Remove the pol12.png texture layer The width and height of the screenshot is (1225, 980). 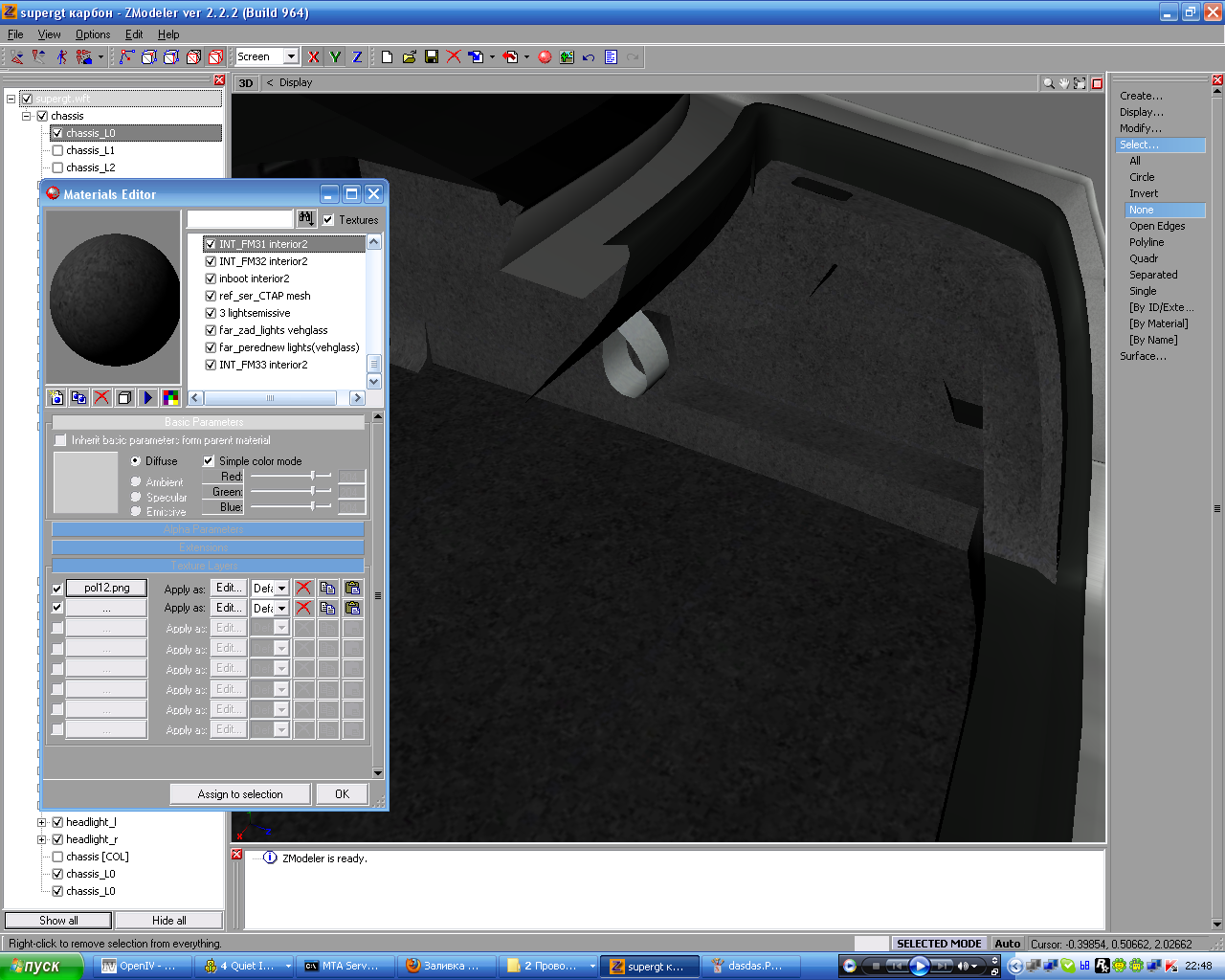coord(303,589)
